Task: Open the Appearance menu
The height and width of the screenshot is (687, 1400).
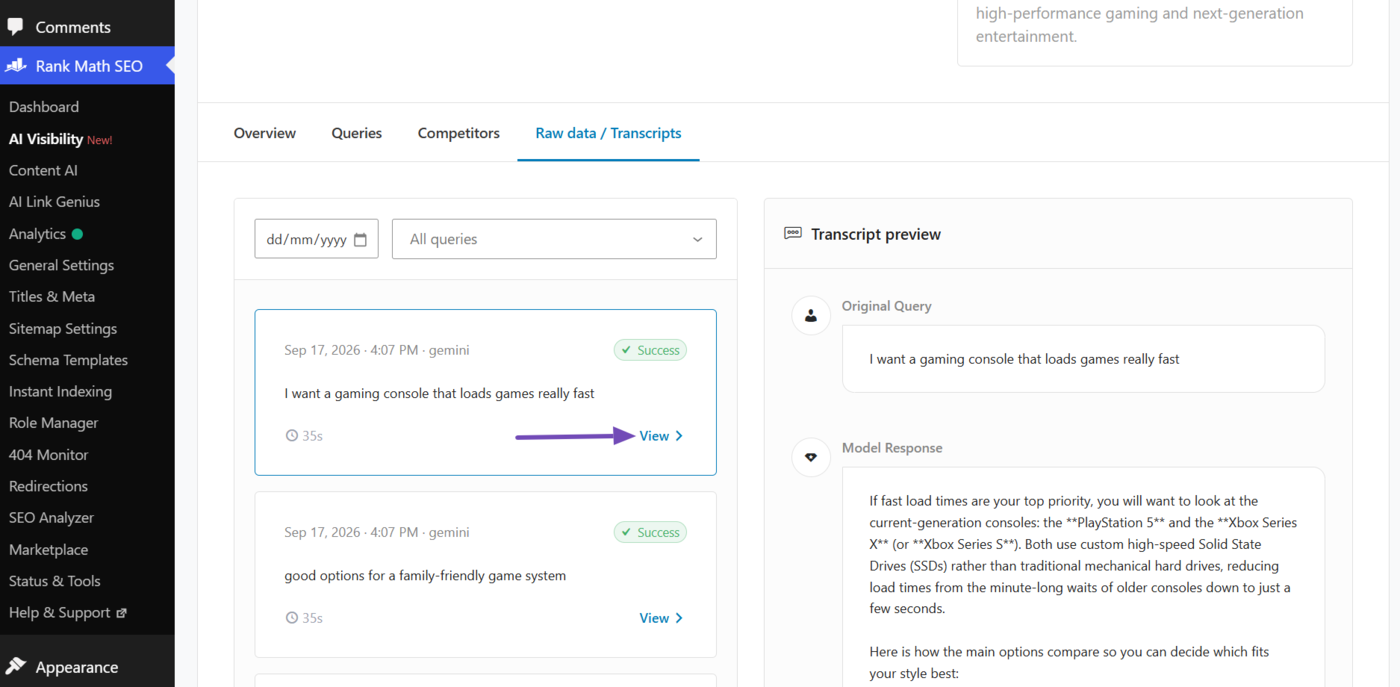Action: coord(76,667)
